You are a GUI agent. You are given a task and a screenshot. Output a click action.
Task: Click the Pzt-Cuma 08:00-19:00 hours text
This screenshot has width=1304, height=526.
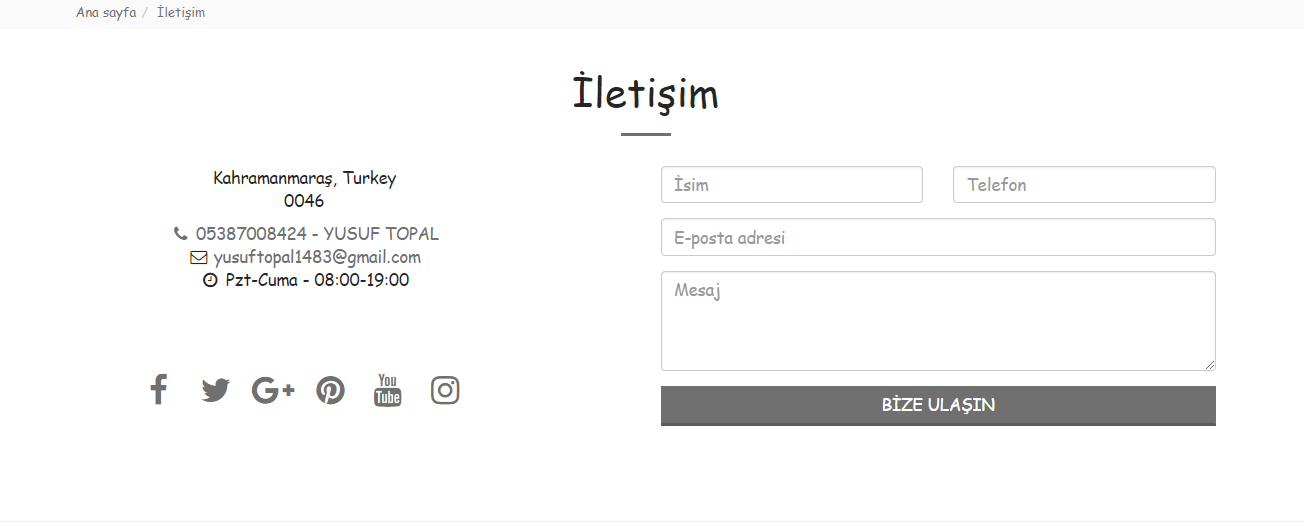317,280
